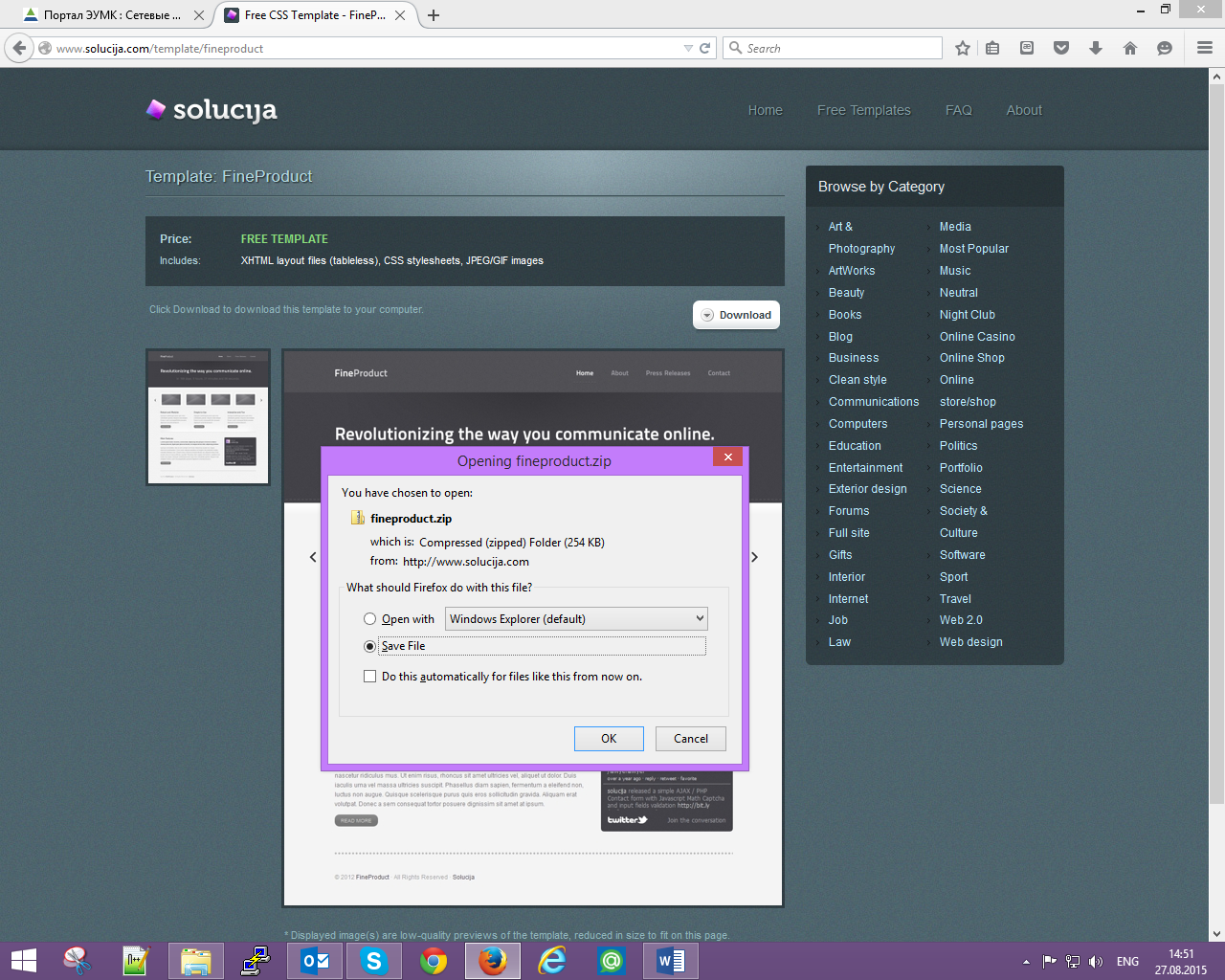Open Microsoft Word from taskbar
The height and width of the screenshot is (980, 1225).
[x=671, y=961]
